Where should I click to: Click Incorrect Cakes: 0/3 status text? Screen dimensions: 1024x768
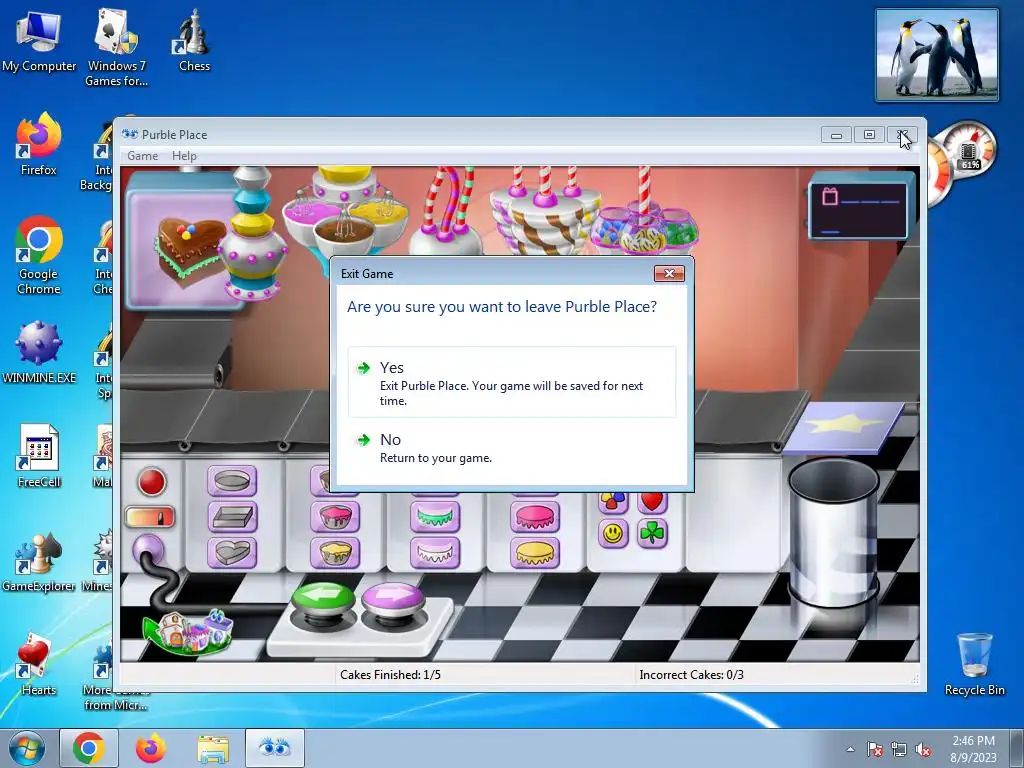click(x=691, y=675)
